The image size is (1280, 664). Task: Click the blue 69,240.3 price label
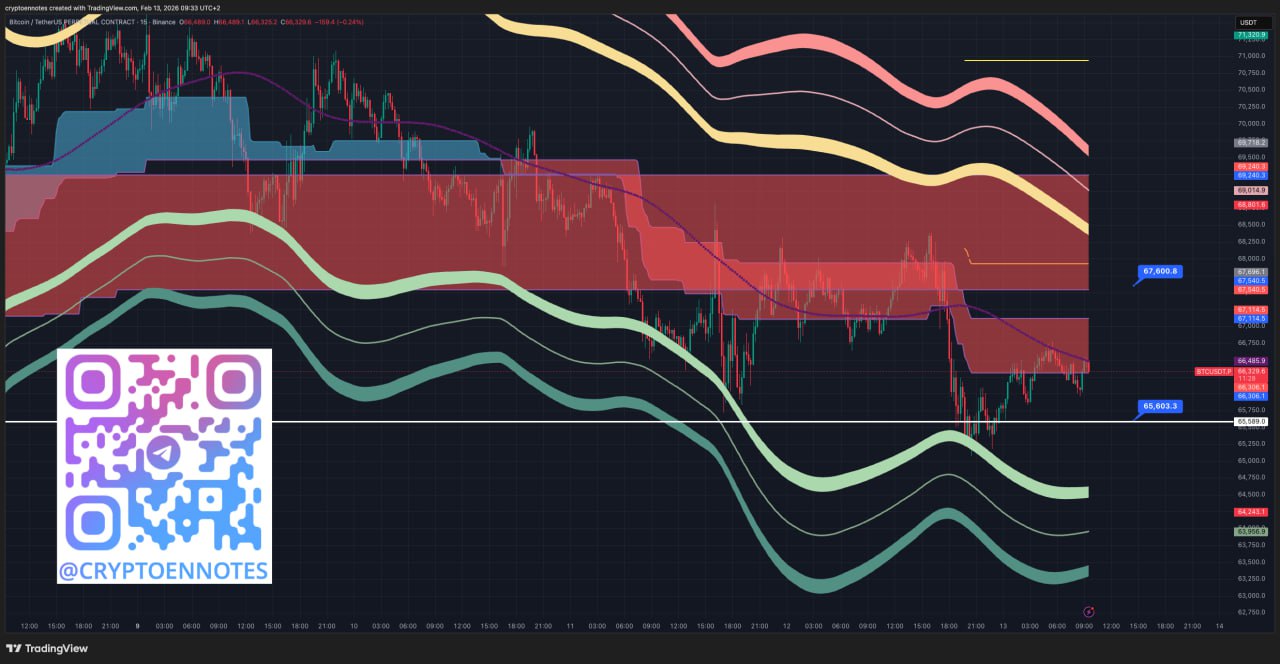1252,175
